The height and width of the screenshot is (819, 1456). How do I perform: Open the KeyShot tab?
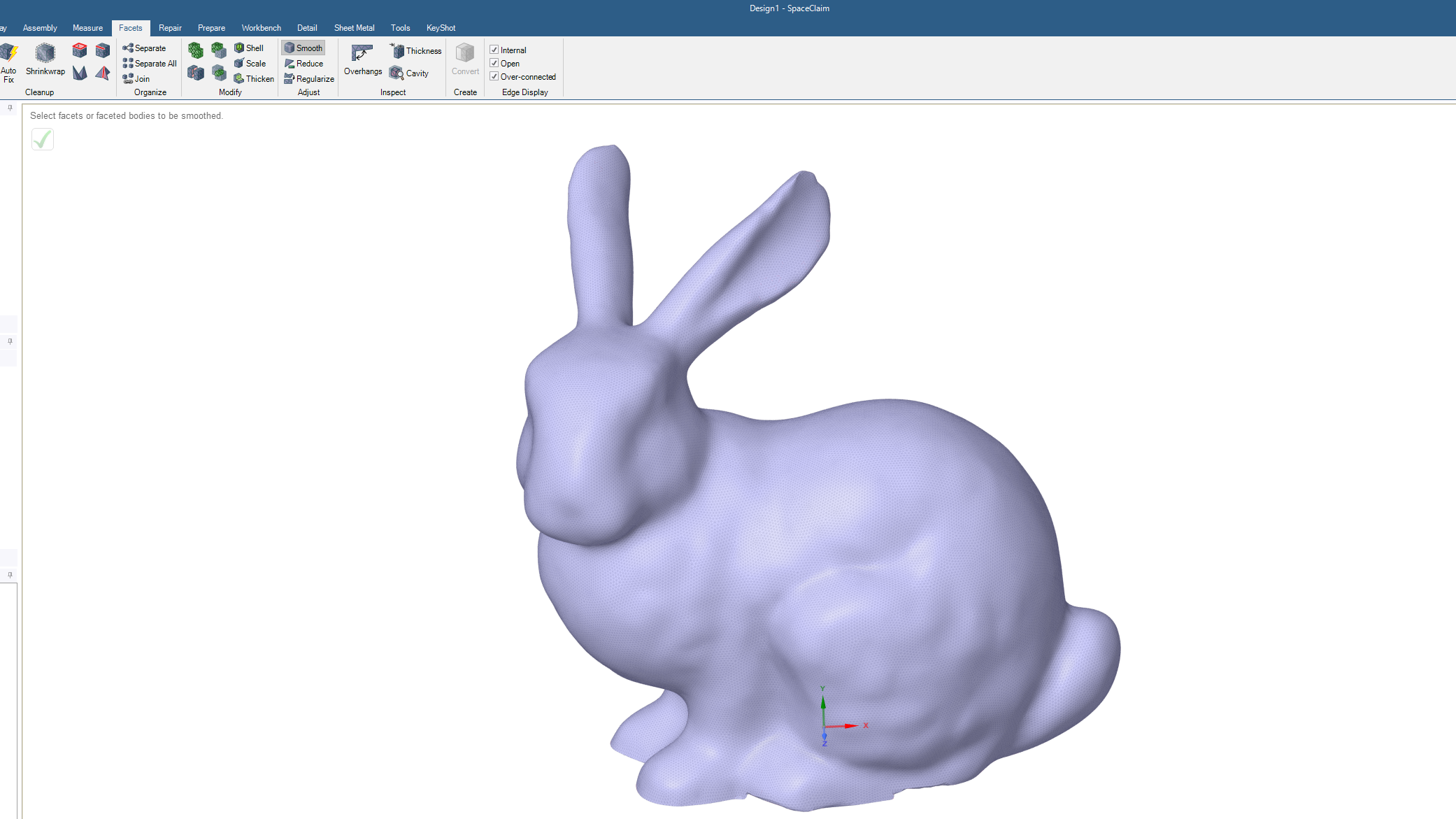point(441,28)
